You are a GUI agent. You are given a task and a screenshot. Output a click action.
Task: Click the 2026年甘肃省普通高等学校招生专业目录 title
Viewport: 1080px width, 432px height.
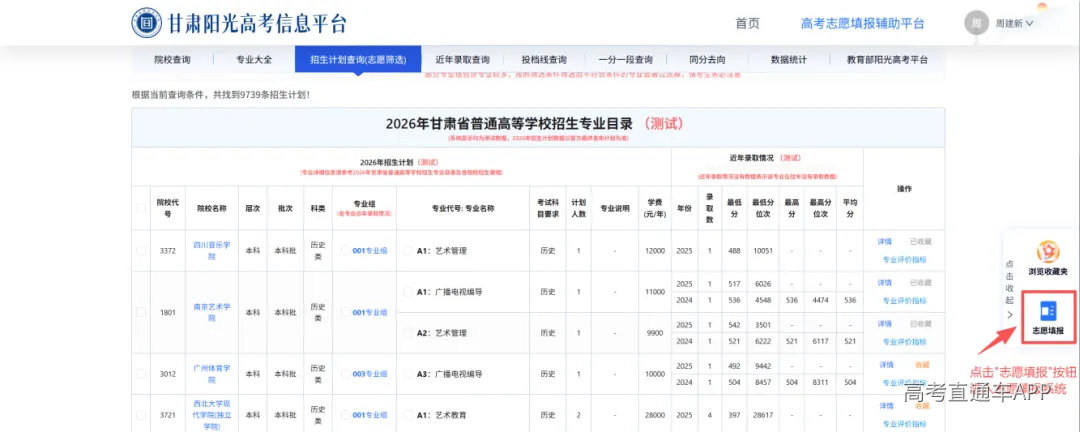click(509, 124)
